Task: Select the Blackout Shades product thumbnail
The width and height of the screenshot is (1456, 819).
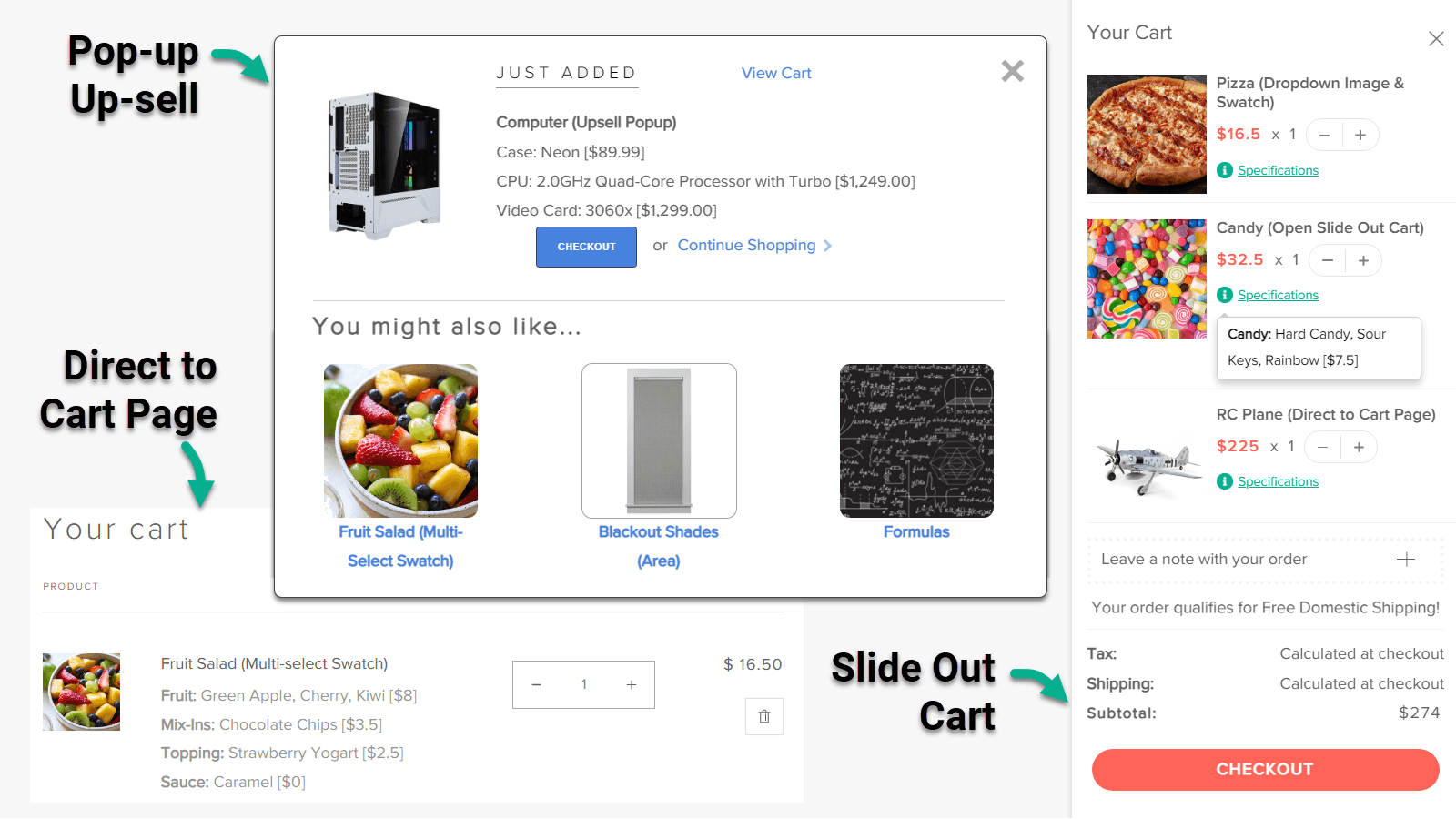Action: pos(659,440)
